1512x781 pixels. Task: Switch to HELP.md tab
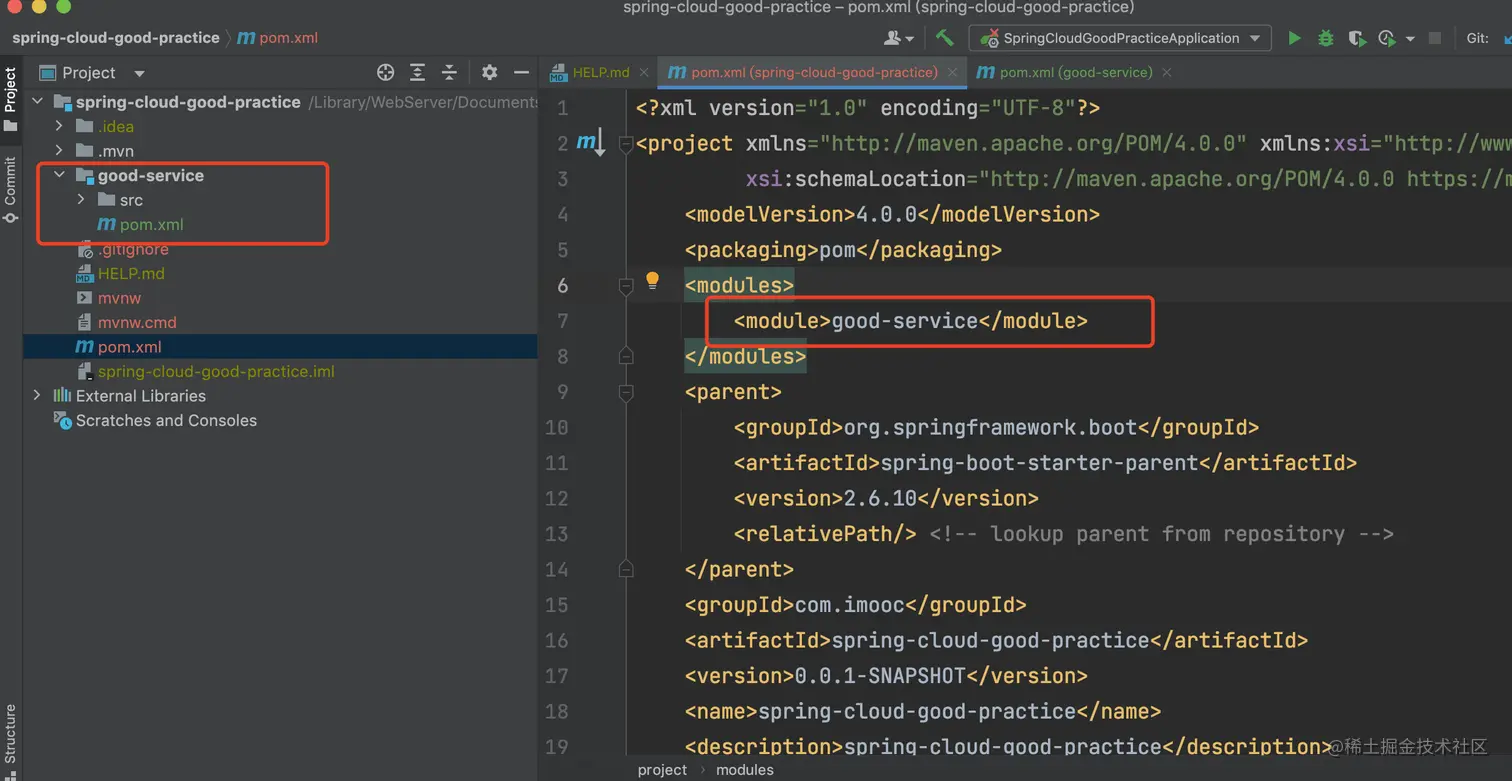coord(600,72)
